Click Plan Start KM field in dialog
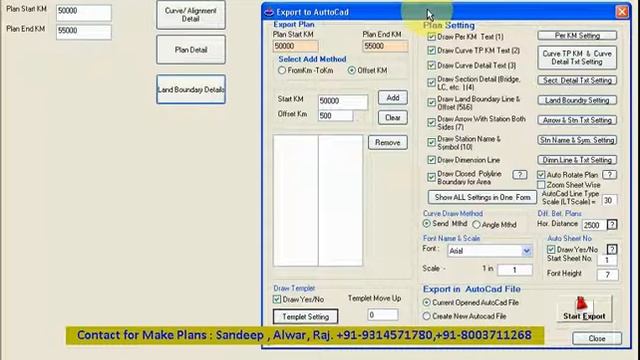Viewport: 640px width, 360px height. pyautogui.click(x=296, y=46)
